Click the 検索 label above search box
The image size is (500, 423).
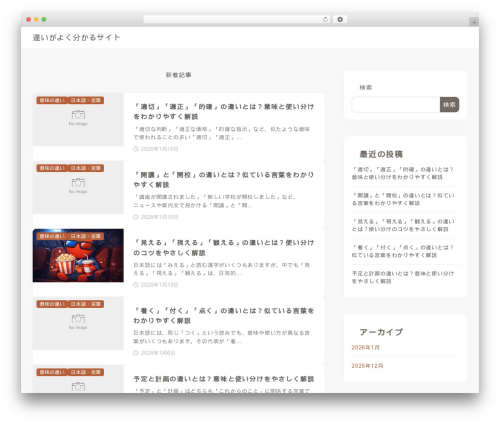[x=366, y=87]
